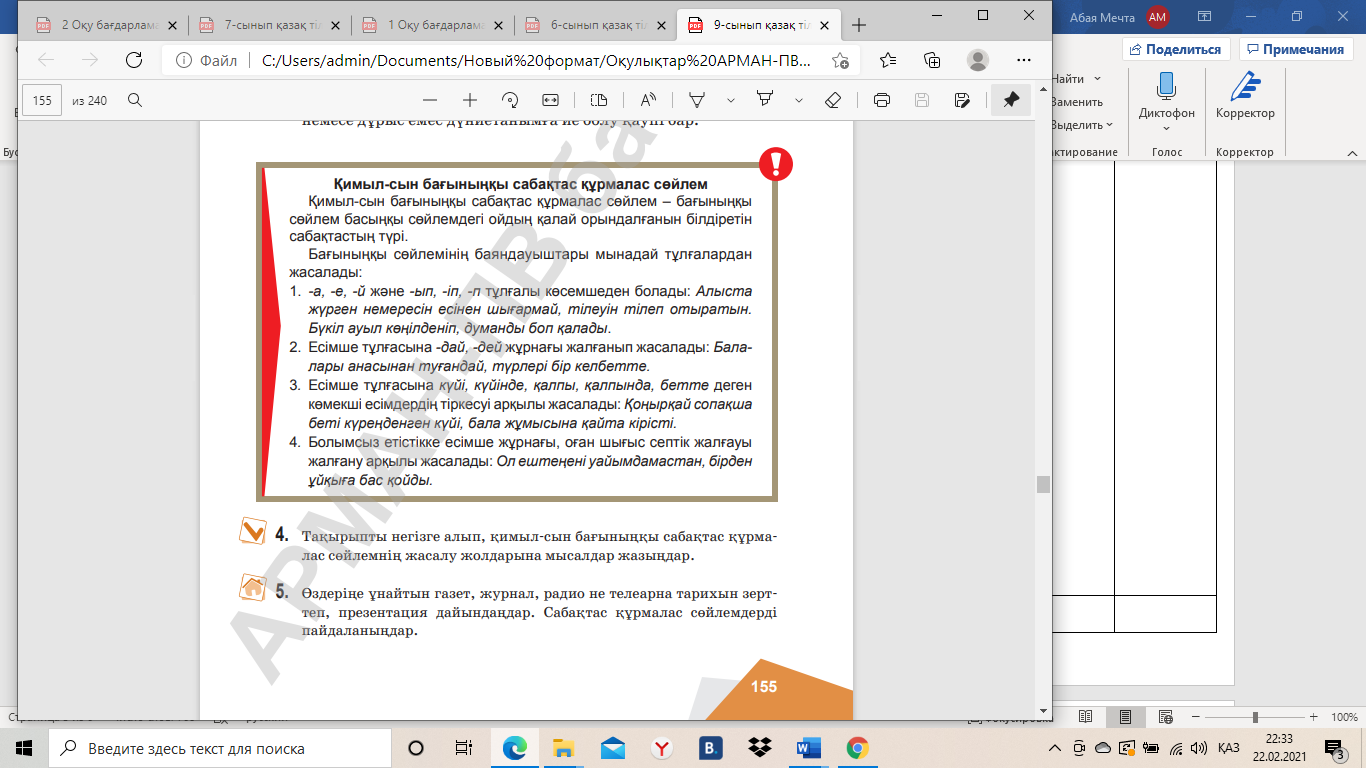Close the '9-сынып қазақ тіл' tab

tap(824, 25)
